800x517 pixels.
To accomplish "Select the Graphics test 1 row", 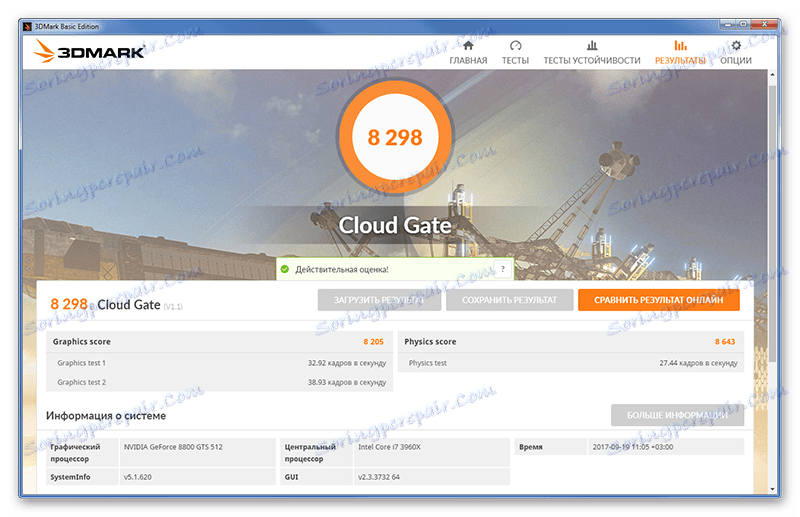I will pyautogui.click(x=220, y=363).
